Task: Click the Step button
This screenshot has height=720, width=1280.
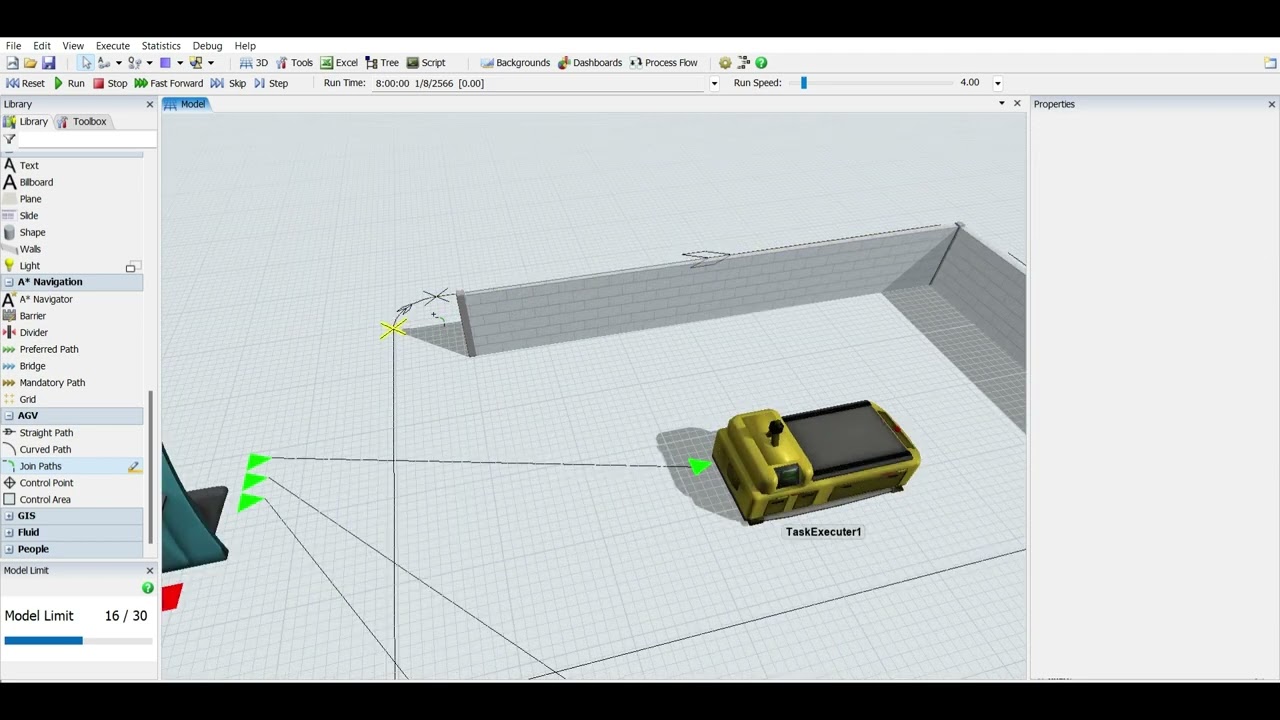Action: [x=271, y=83]
